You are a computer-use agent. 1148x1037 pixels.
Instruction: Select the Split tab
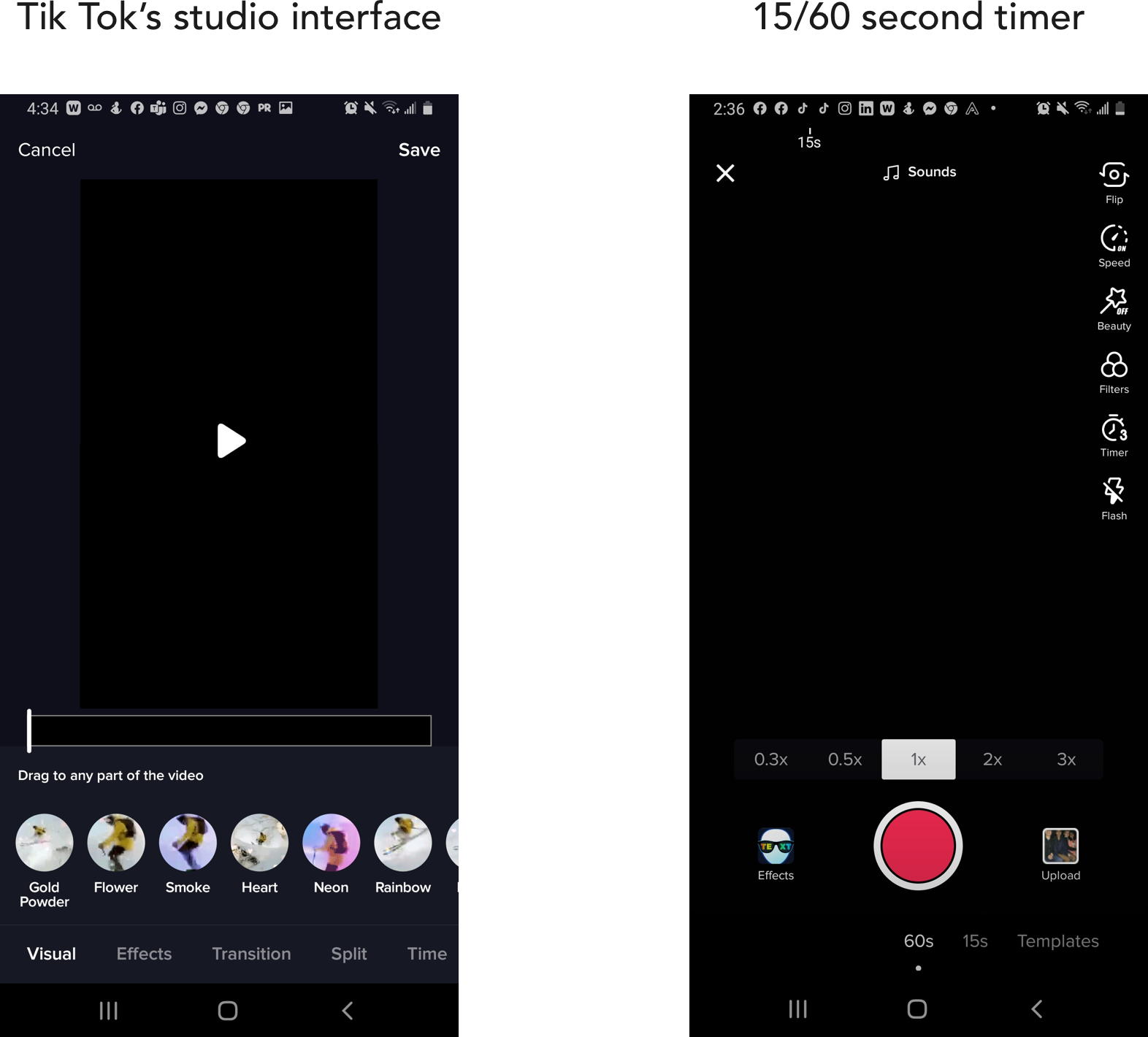[x=349, y=954]
